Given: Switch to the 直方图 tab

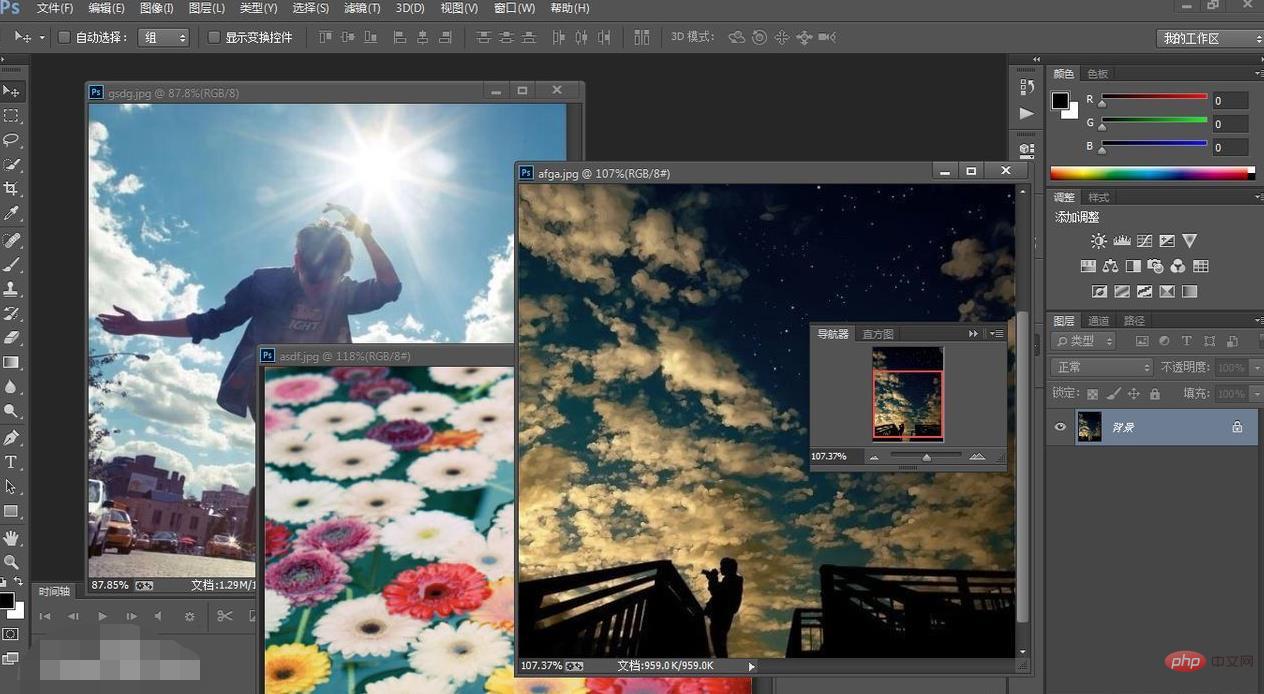Looking at the screenshot, I should pos(878,334).
